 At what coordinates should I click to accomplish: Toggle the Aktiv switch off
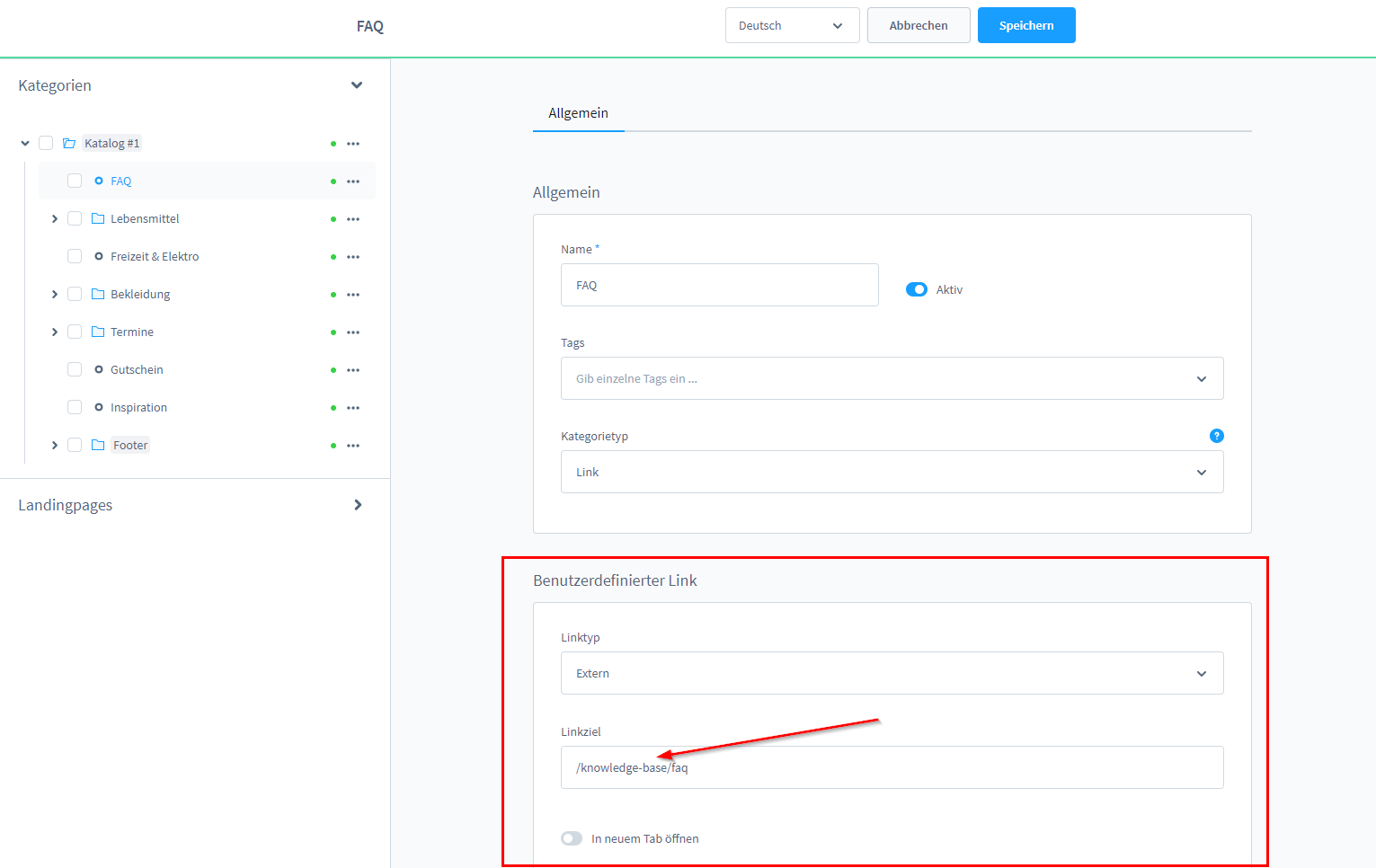(x=917, y=289)
